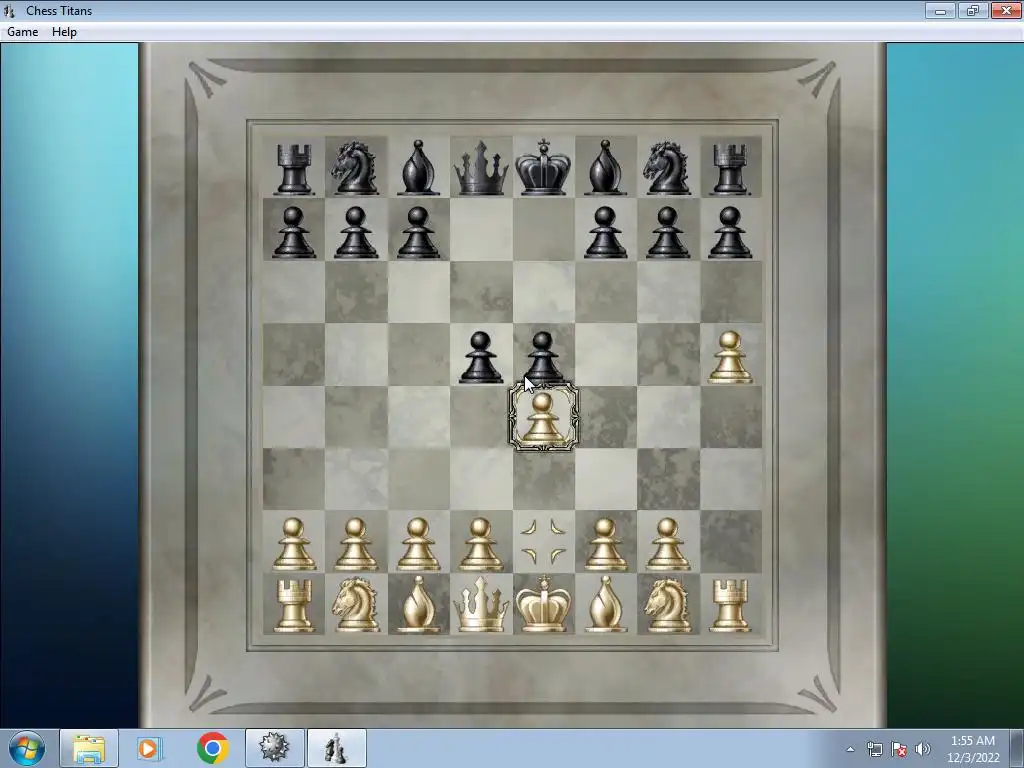
Task: Open the Help menu
Action: pos(64,31)
